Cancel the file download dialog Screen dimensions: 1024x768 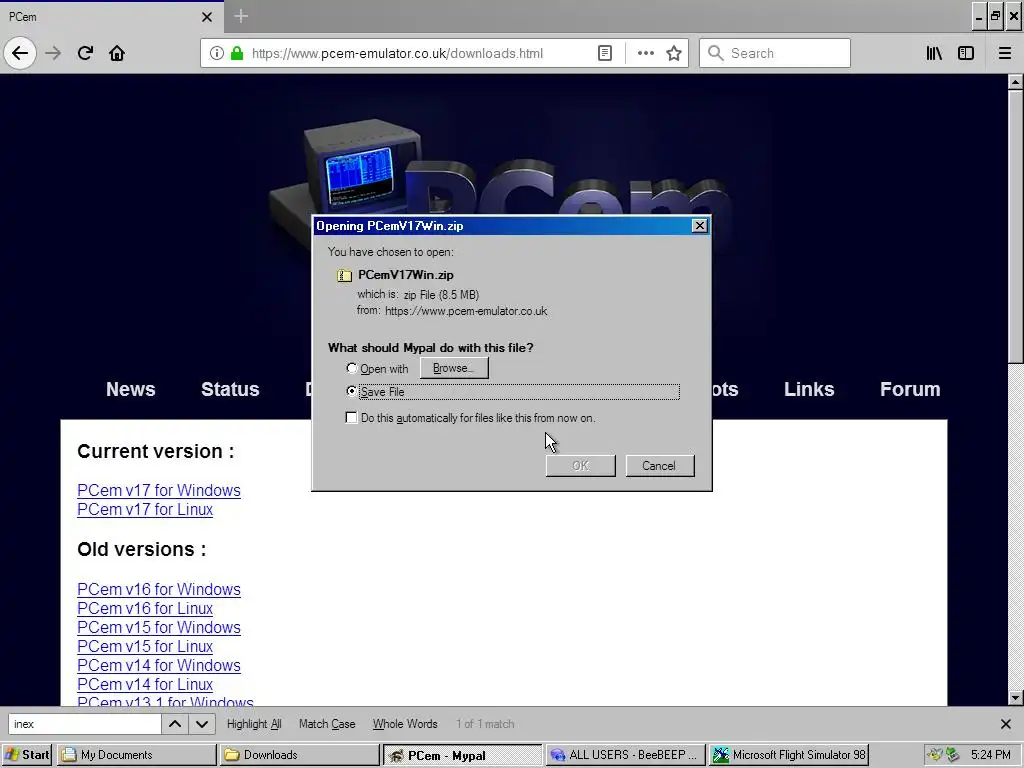(660, 466)
